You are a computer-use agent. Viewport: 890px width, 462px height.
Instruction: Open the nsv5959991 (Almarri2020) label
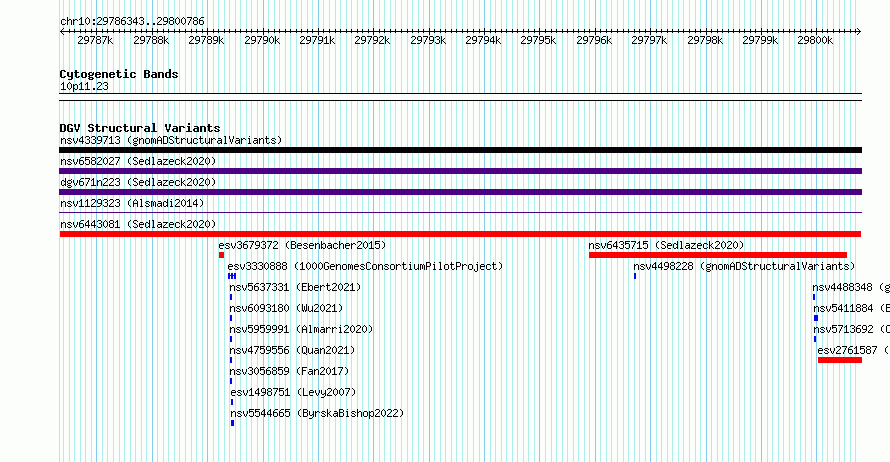(301, 329)
